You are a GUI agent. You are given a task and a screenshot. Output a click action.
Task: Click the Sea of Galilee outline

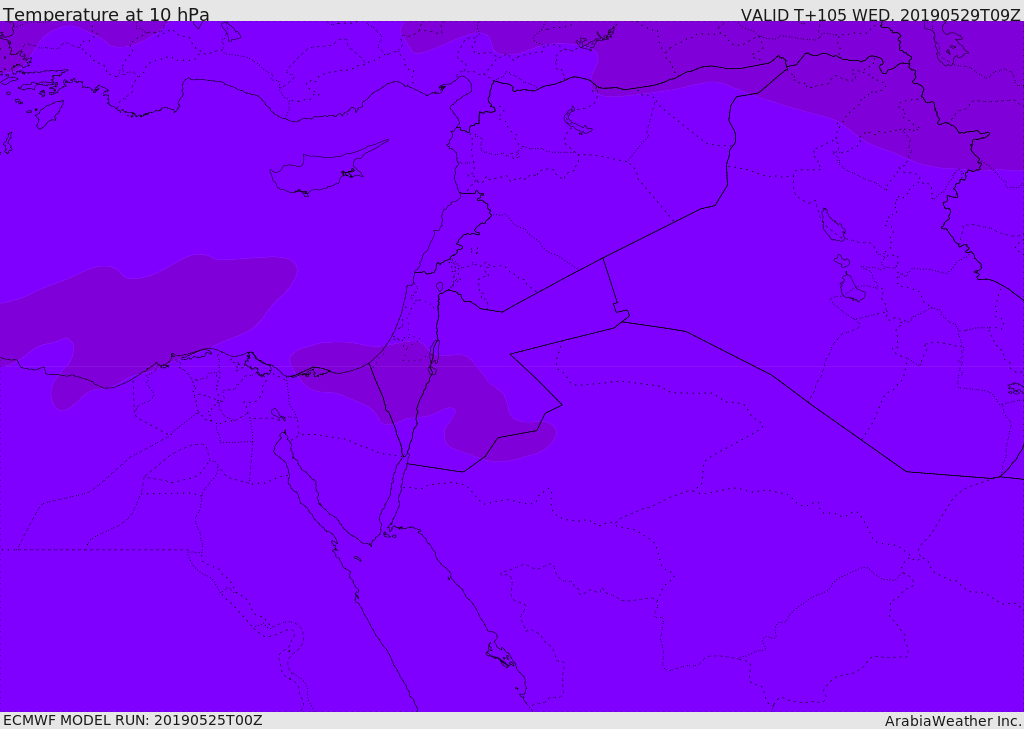point(439,288)
